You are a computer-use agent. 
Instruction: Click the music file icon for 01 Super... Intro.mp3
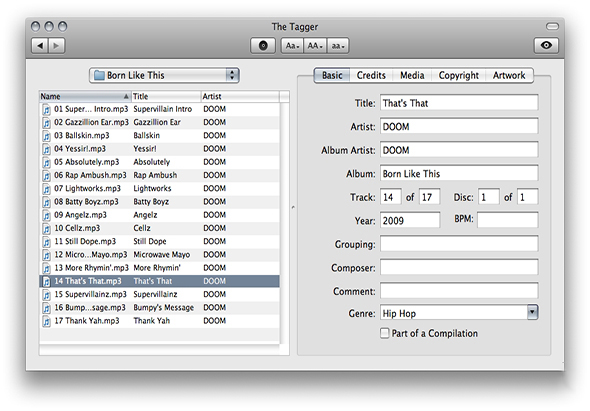coord(46,110)
